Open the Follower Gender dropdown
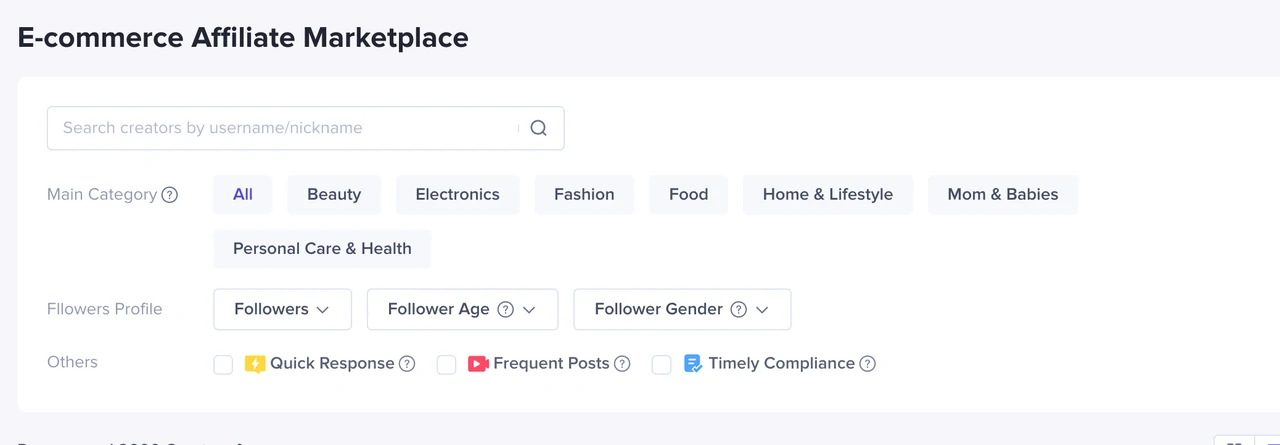The height and width of the screenshot is (445, 1280). [682, 309]
